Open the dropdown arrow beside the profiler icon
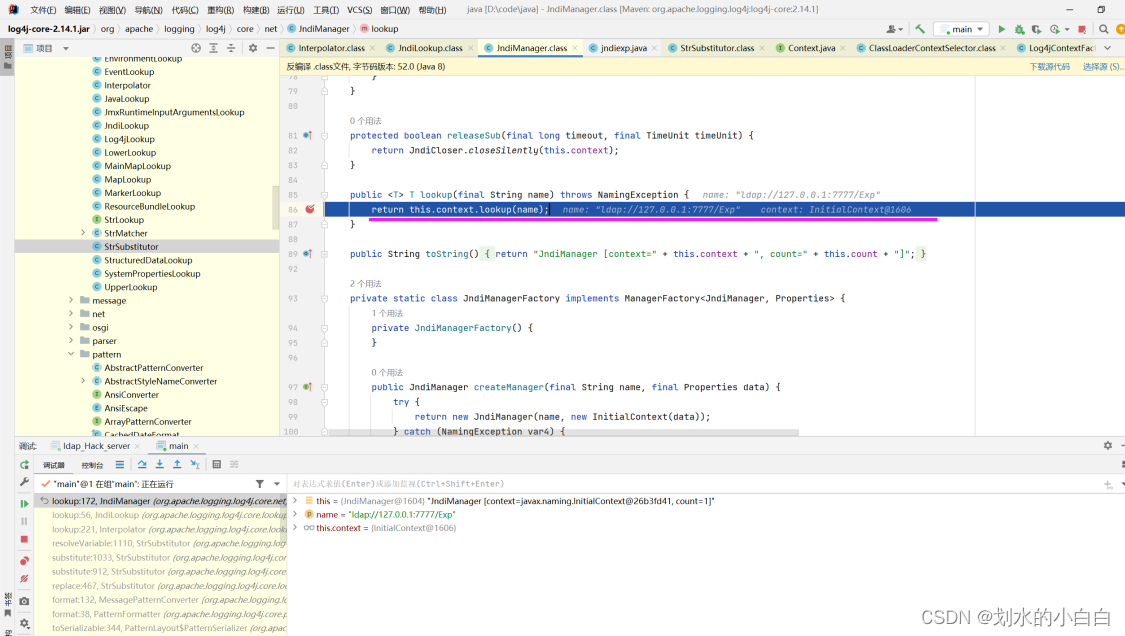1125x636 pixels. coord(1066,29)
